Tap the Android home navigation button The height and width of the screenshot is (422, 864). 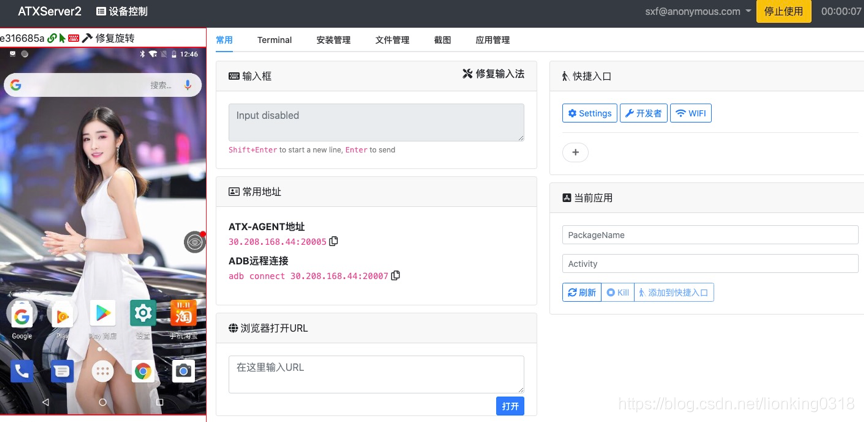(102, 402)
